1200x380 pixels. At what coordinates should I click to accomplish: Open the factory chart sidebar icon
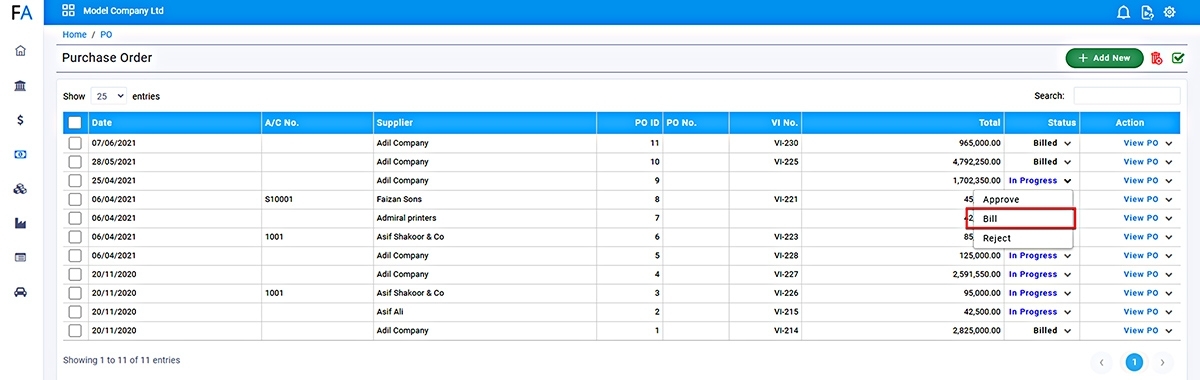[x=21, y=223]
